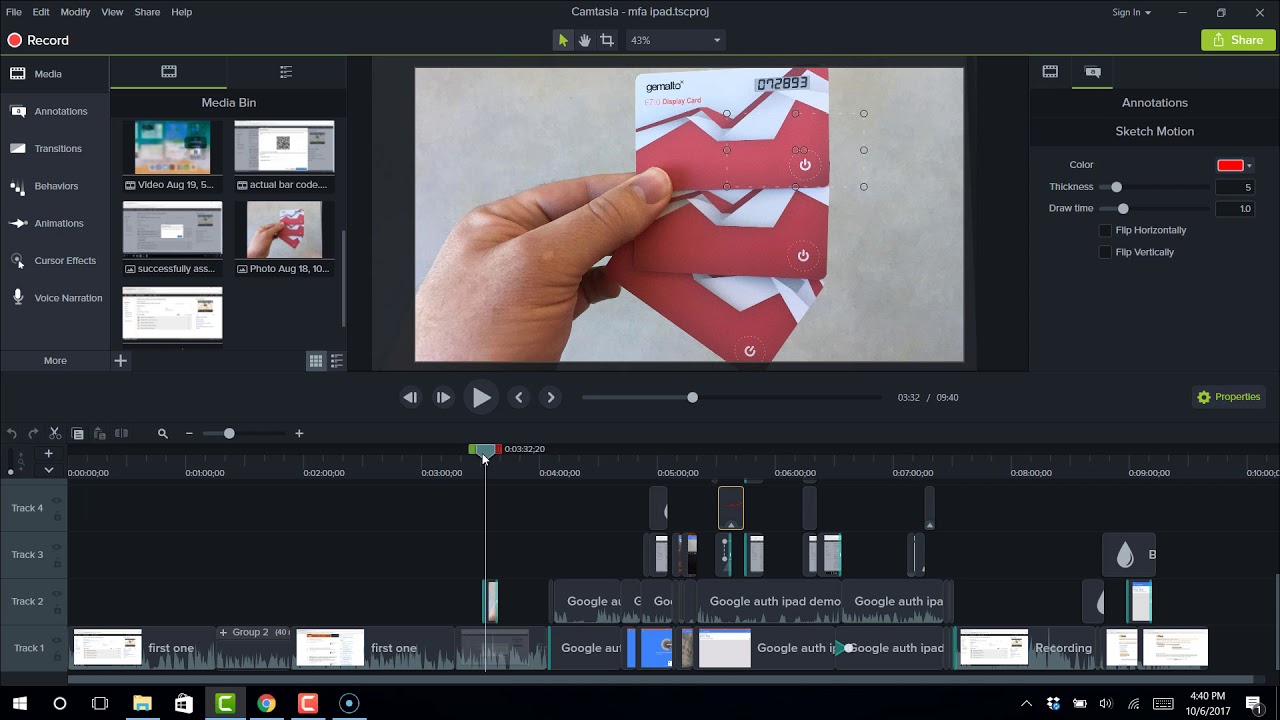
Task: Lock Track 2
Action: 57,610
